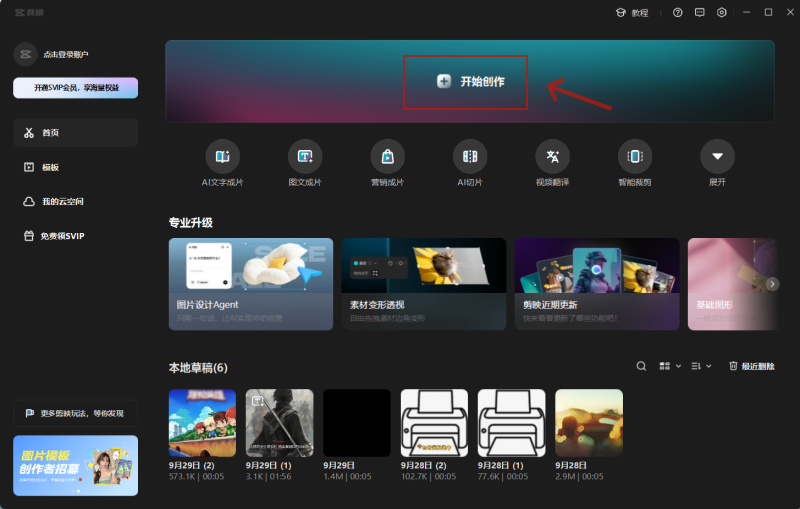
Task: Click the 剪映 logo in title bar
Action: coord(29,13)
